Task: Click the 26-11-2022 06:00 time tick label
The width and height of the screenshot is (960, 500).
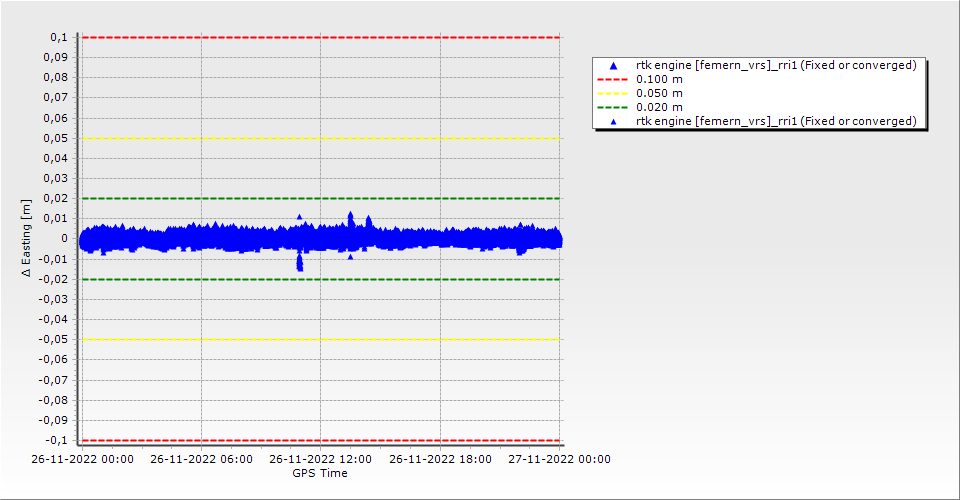Action: click(201, 460)
